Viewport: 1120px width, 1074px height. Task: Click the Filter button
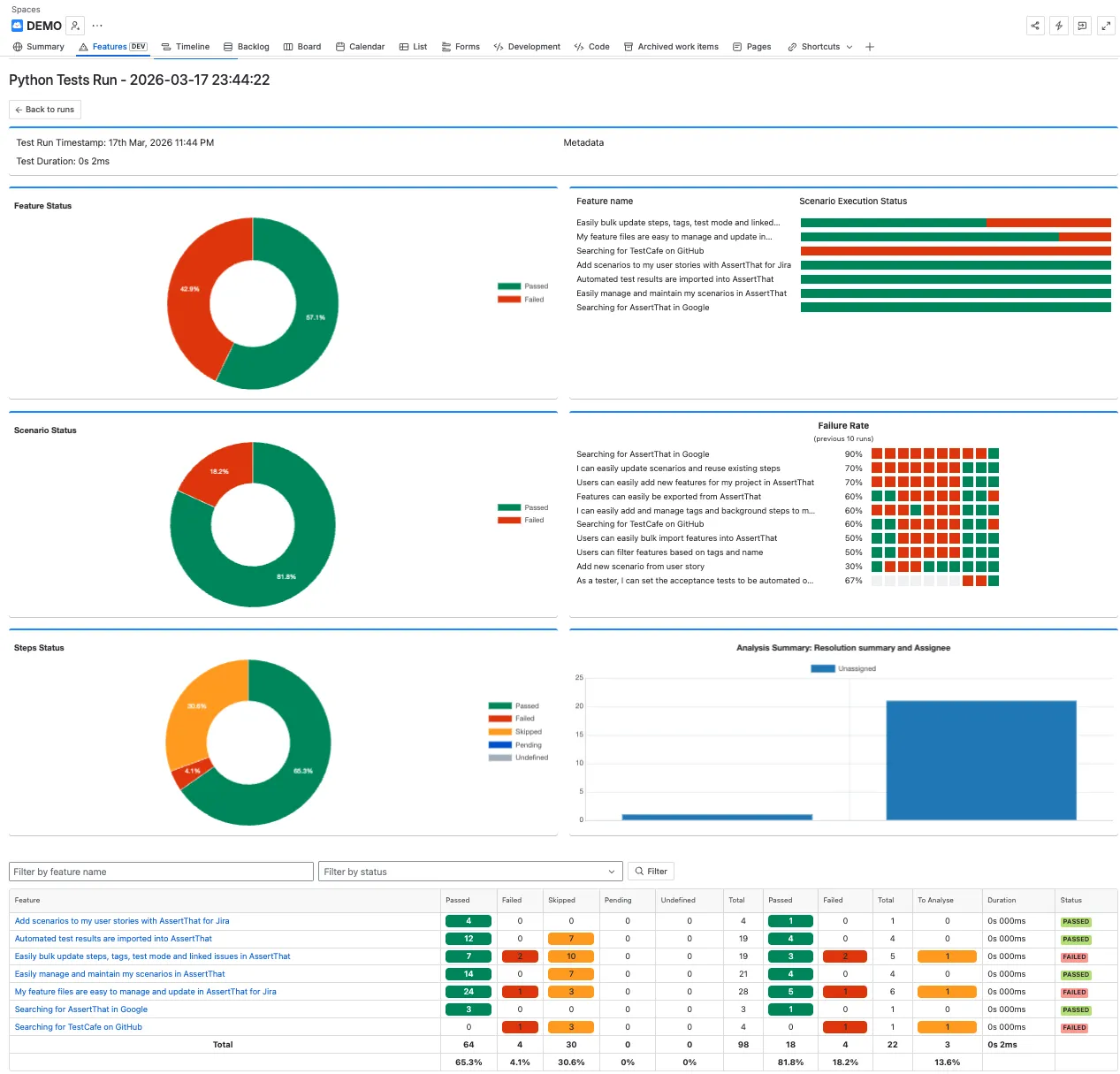click(651, 872)
